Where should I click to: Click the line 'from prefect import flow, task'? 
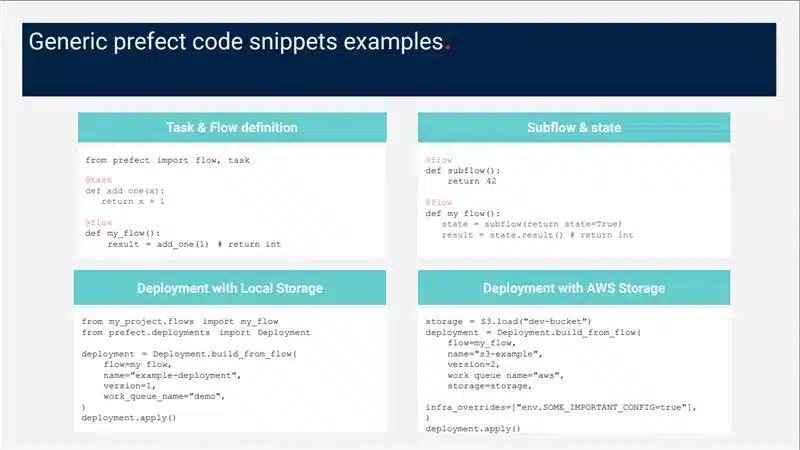point(167,160)
